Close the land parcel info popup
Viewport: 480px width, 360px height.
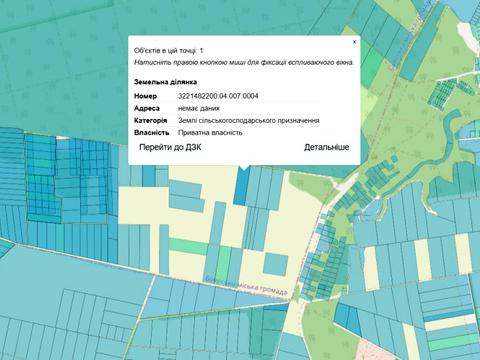pyautogui.click(x=354, y=42)
